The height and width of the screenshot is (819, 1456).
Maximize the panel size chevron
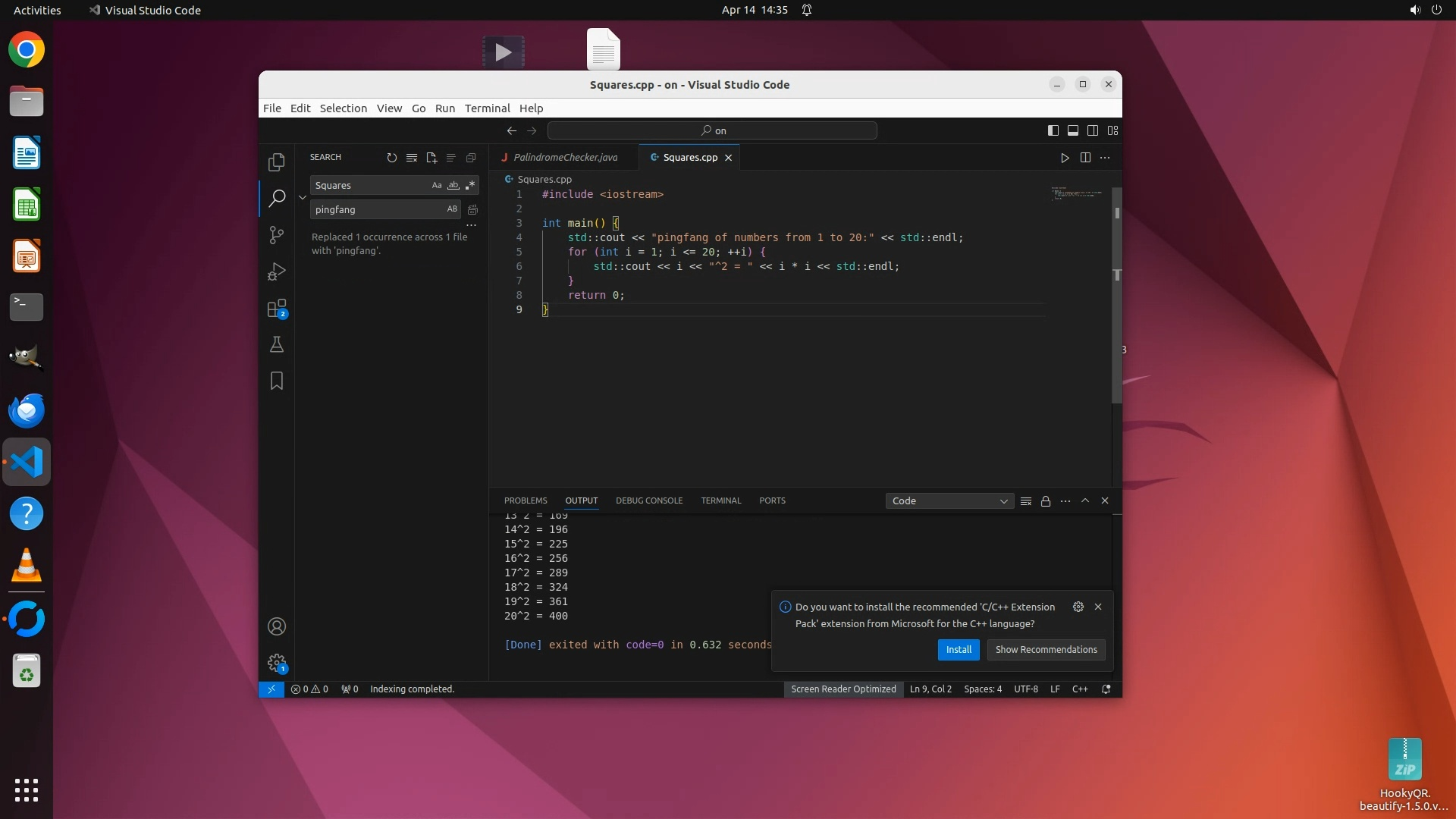[x=1085, y=501]
